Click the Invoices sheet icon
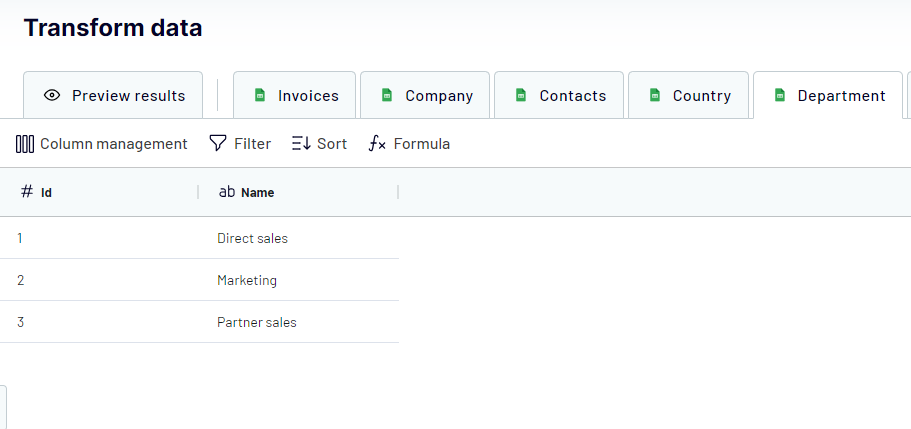This screenshot has width=911, height=429. click(x=259, y=96)
